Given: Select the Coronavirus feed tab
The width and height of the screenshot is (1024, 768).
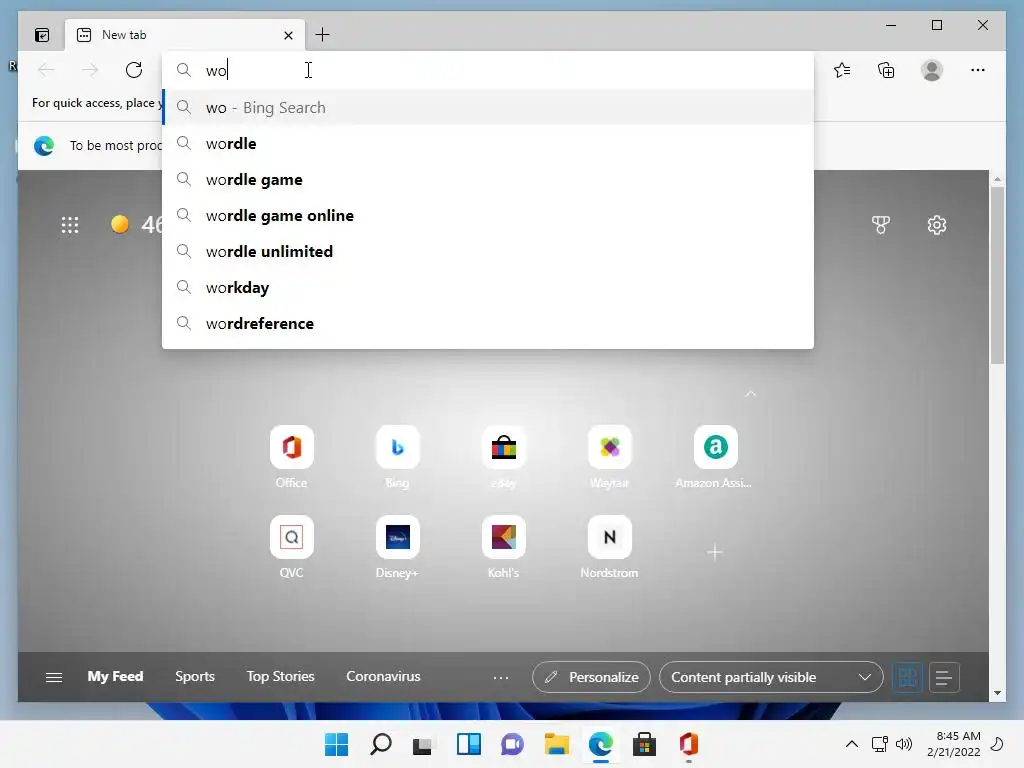Looking at the screenshot, I should pos(383,677).
